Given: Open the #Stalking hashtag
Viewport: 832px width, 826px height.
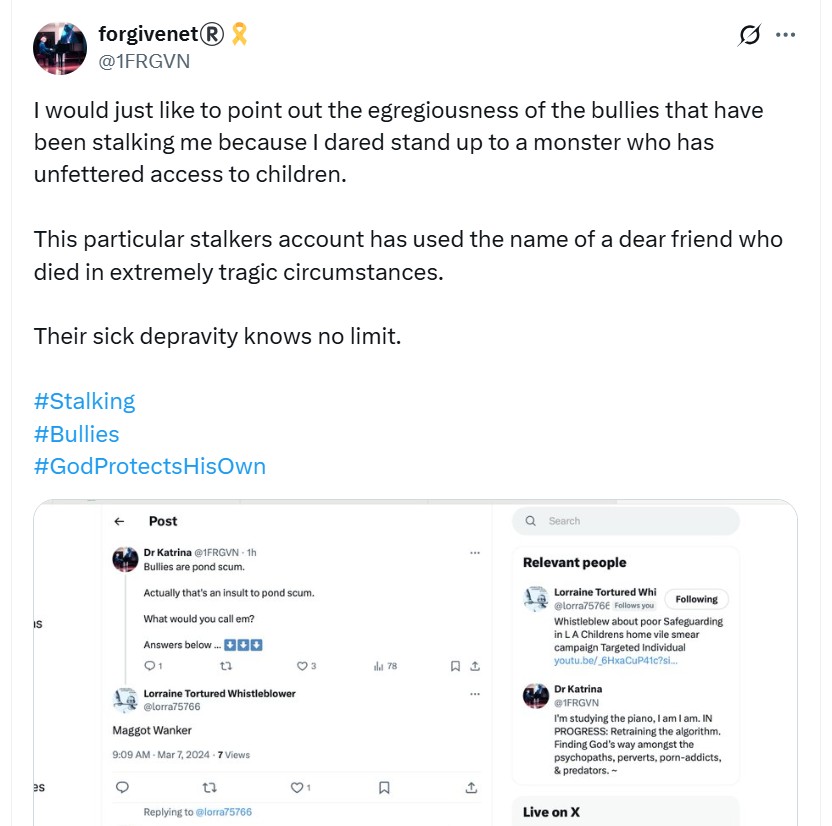Looking at the screenshot, I should tap(84, 401).
